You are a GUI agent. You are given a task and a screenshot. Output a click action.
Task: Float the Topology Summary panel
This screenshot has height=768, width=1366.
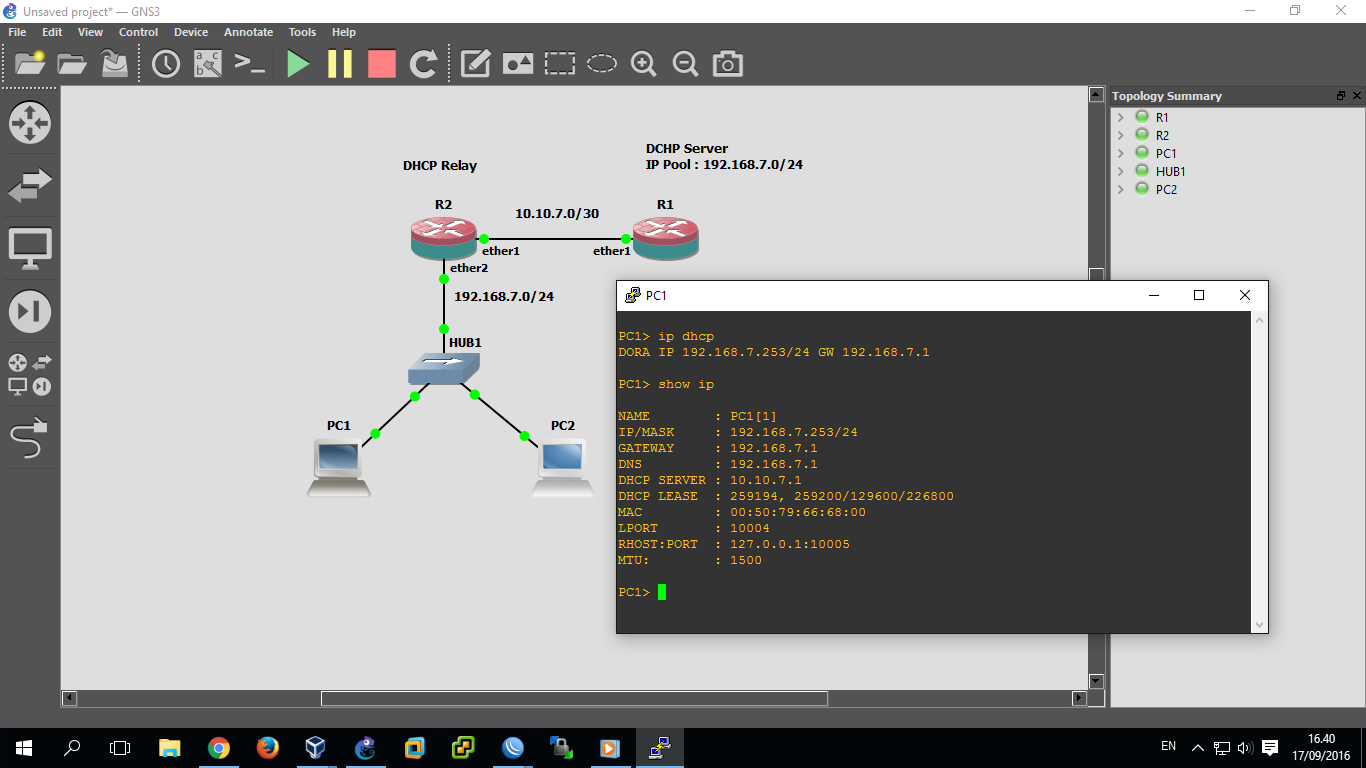coord(1340,96)
